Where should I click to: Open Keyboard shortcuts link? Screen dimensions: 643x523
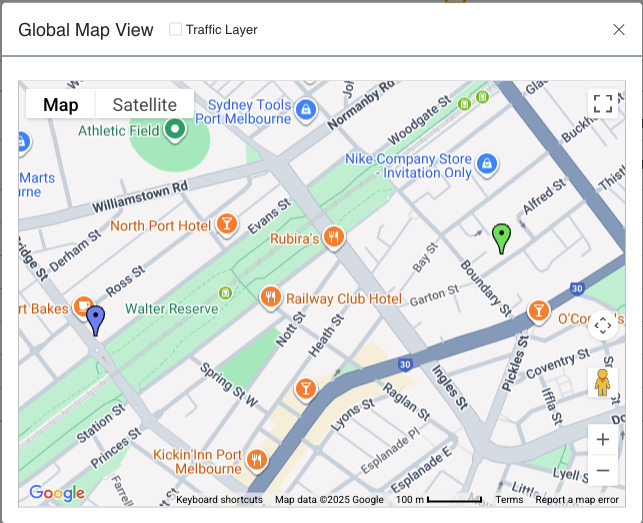tap(219, 500)
